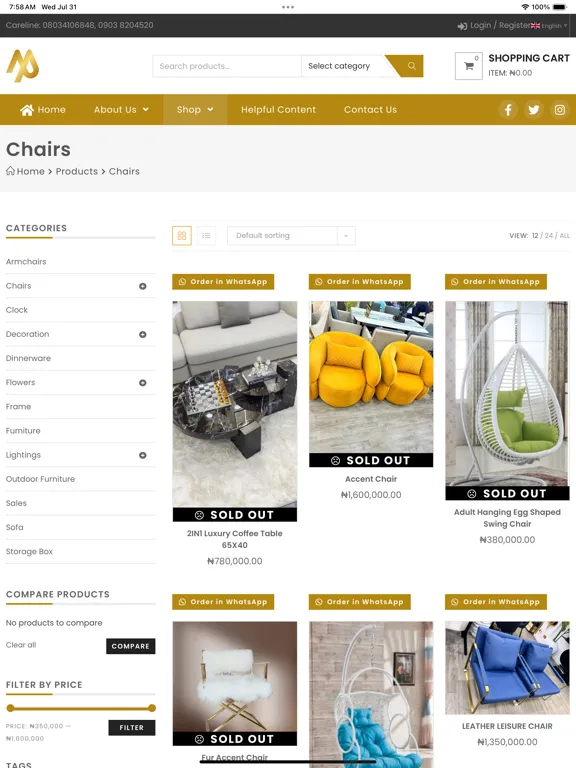Click Clear all compare link

click(x=21, y=645)
